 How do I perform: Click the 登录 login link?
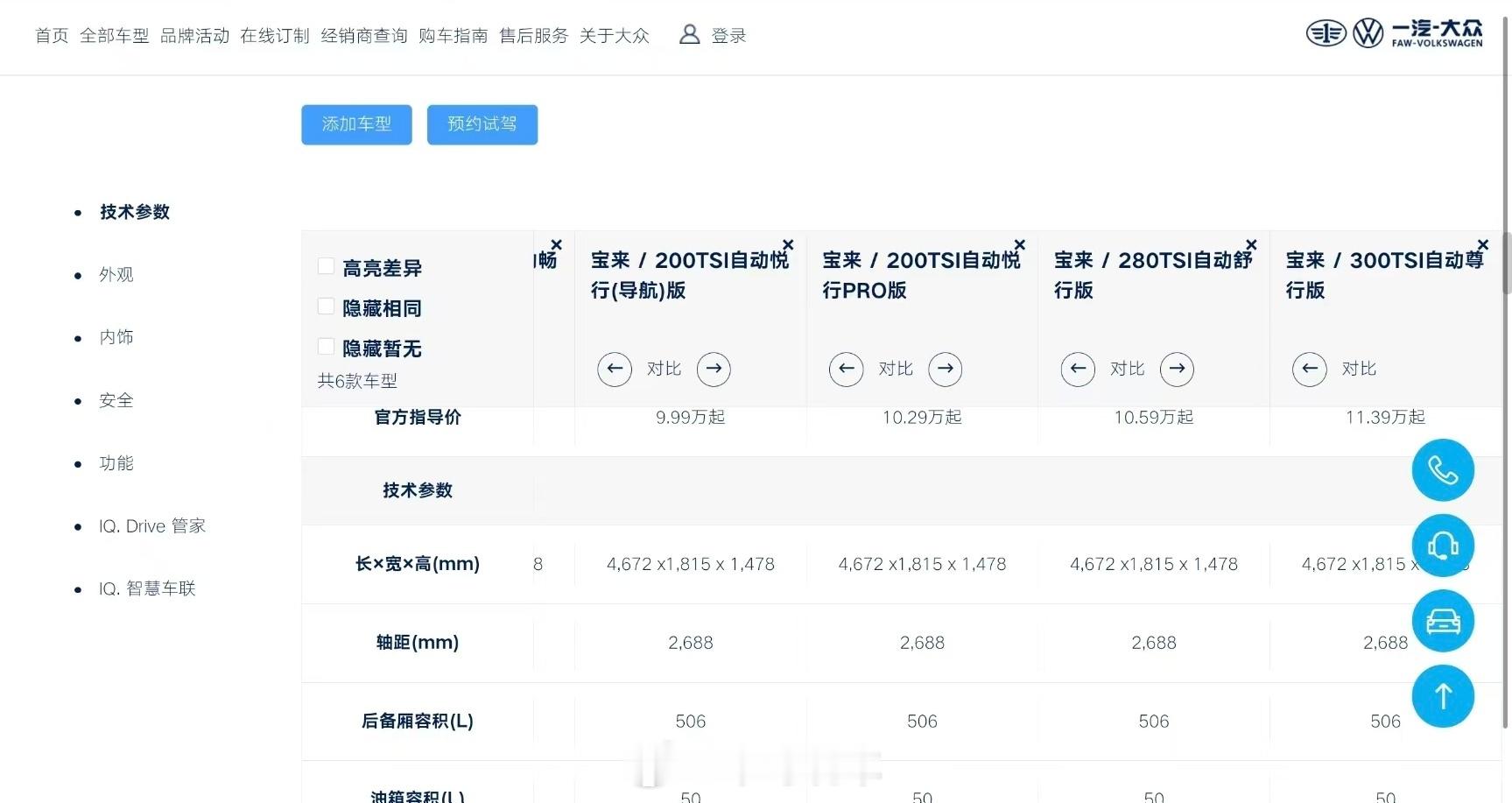tap(728, 36)
